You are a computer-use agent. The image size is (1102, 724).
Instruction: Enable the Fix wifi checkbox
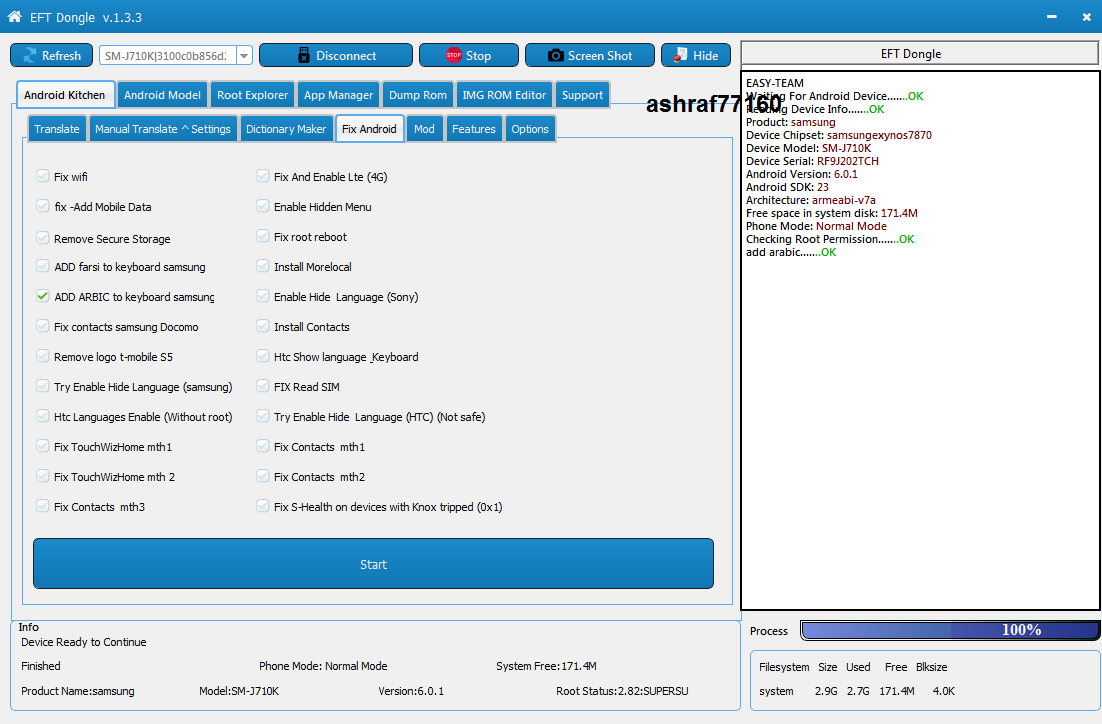click(43, 176)
